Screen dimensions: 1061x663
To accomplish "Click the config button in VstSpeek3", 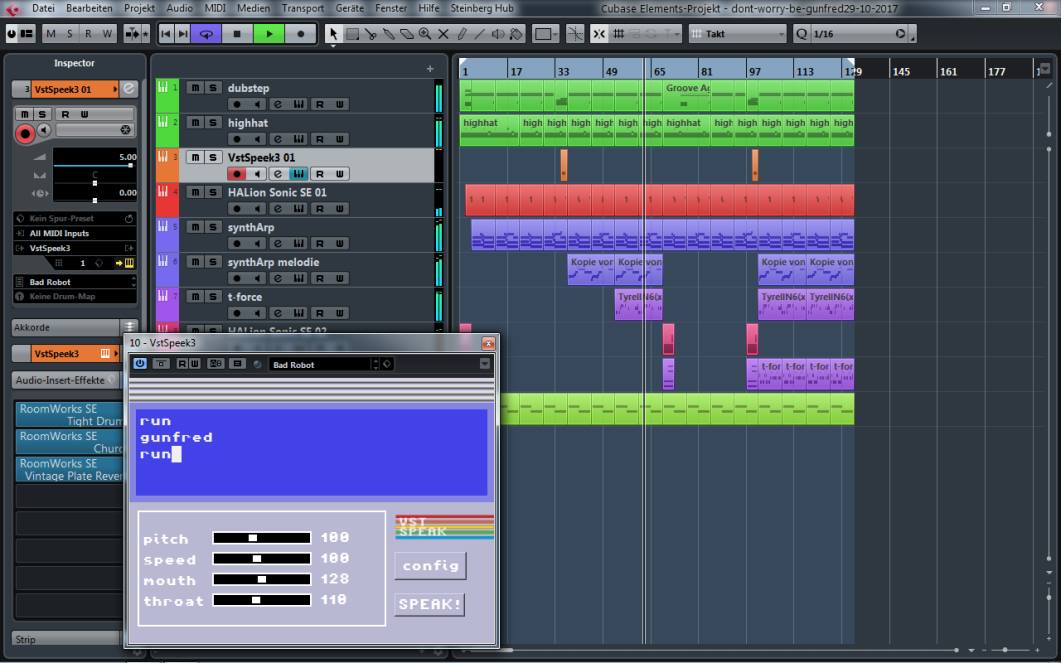I will pyautogui.click(x=430, y=566).
